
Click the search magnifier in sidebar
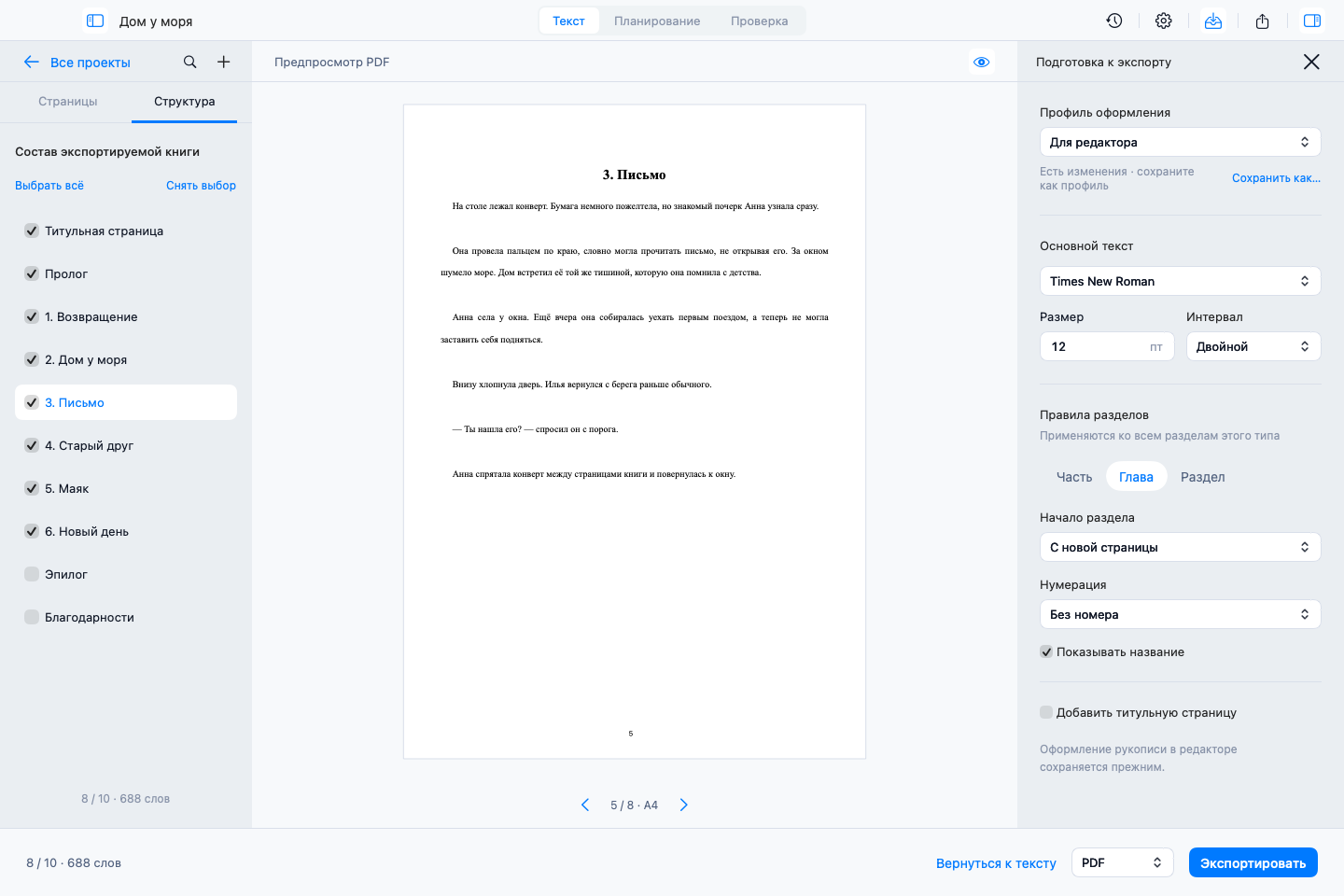190,62
